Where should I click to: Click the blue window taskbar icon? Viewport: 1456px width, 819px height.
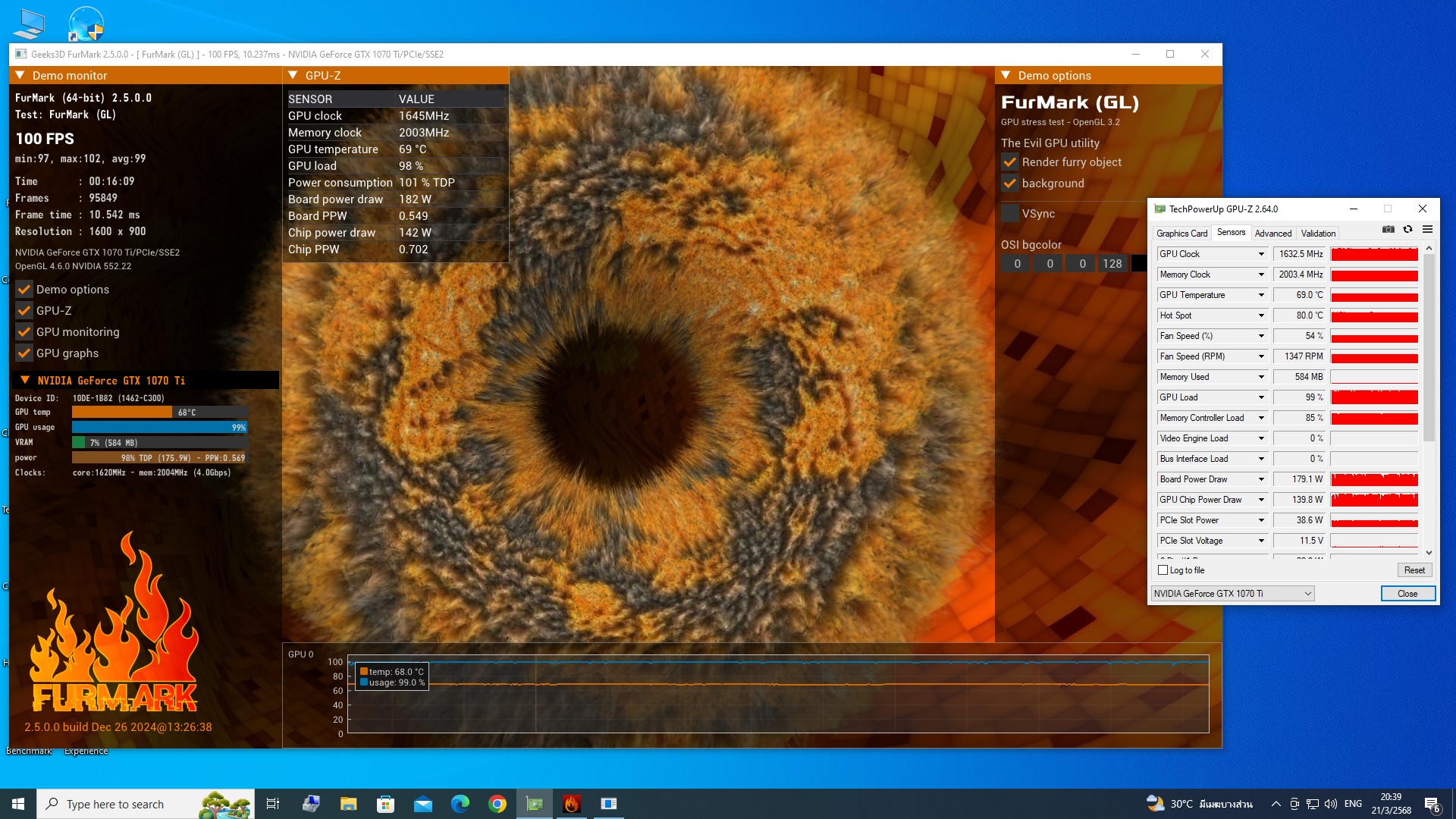(x=609, y=804)
